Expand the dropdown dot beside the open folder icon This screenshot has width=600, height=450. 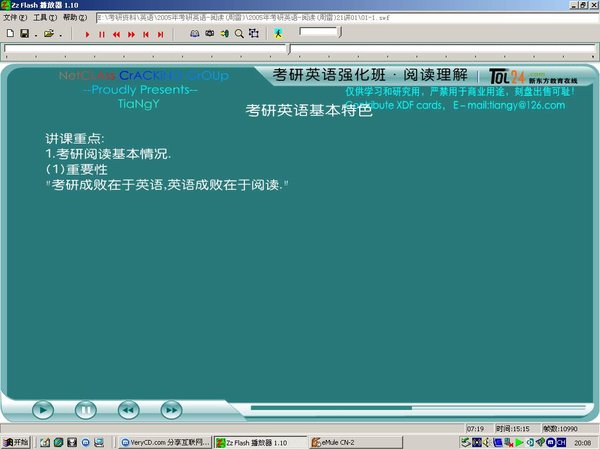click(61, 36)
